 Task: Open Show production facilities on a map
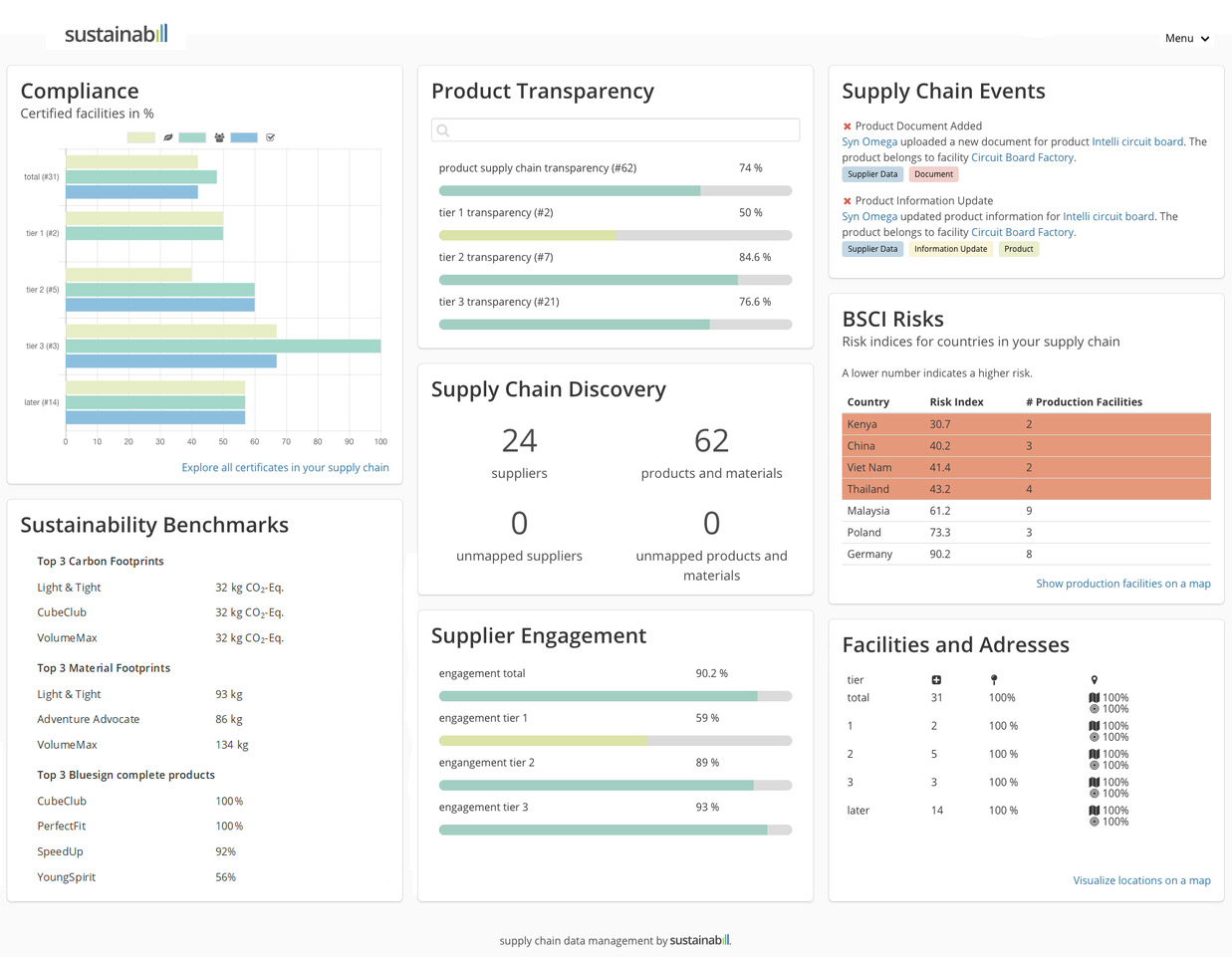[1123, 584]
